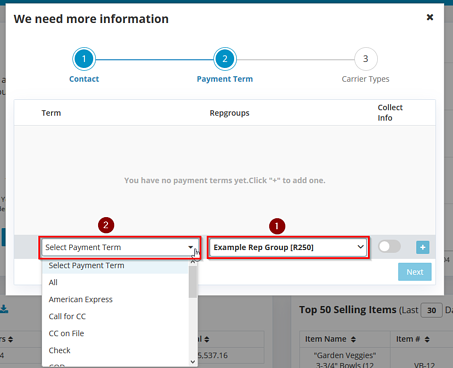Close the We need more information dialog

pyautogui.click(x=430, y=17)
